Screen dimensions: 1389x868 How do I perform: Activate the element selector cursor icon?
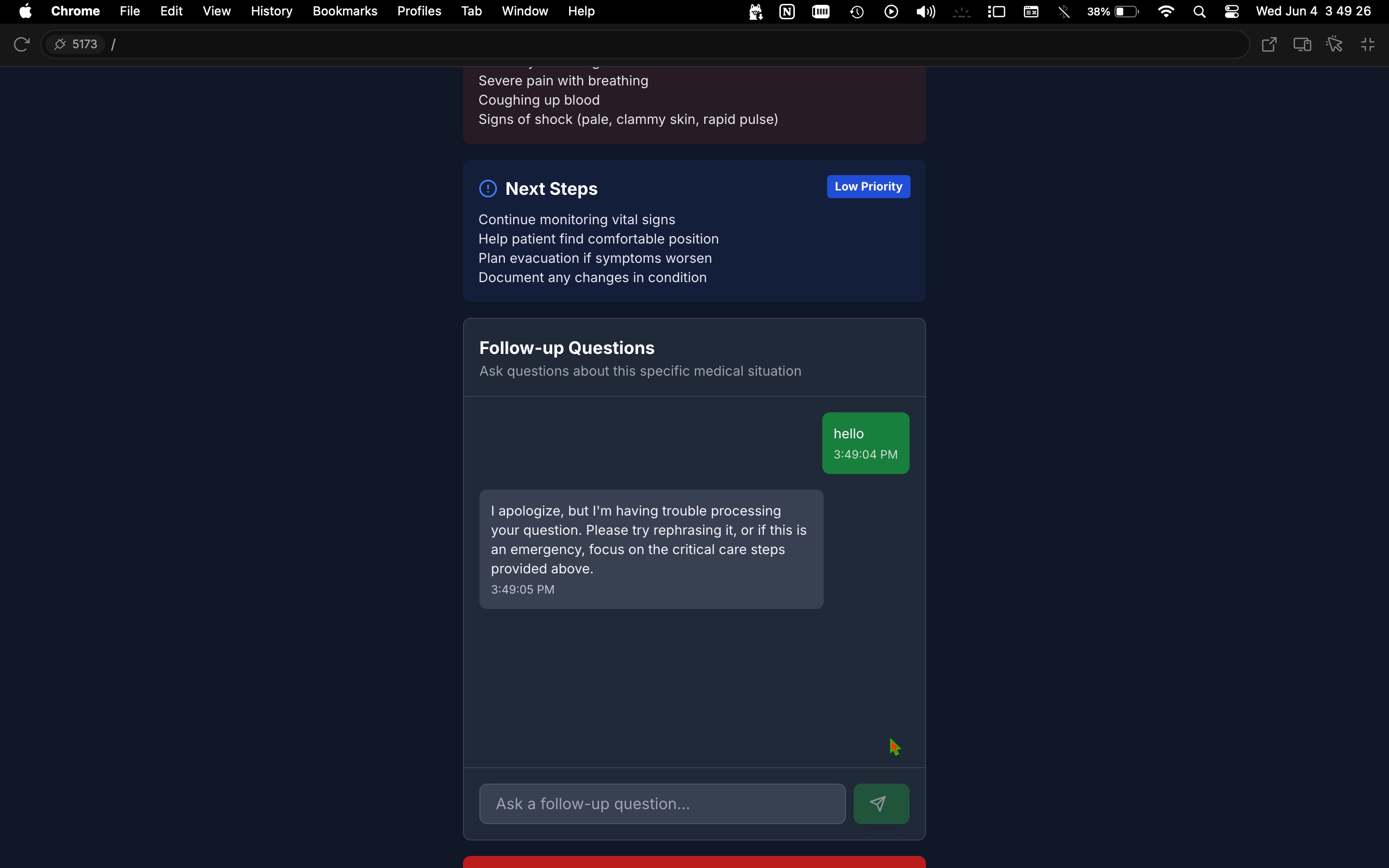tap(1335, 44)
